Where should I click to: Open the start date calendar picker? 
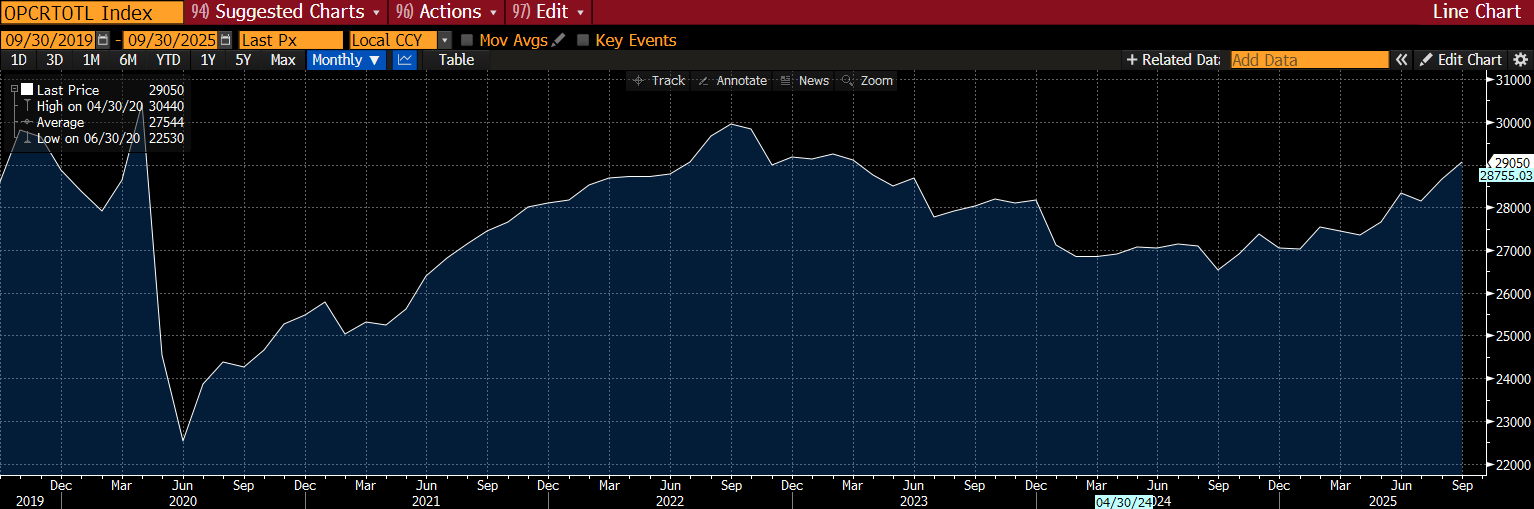pos(103,41)
